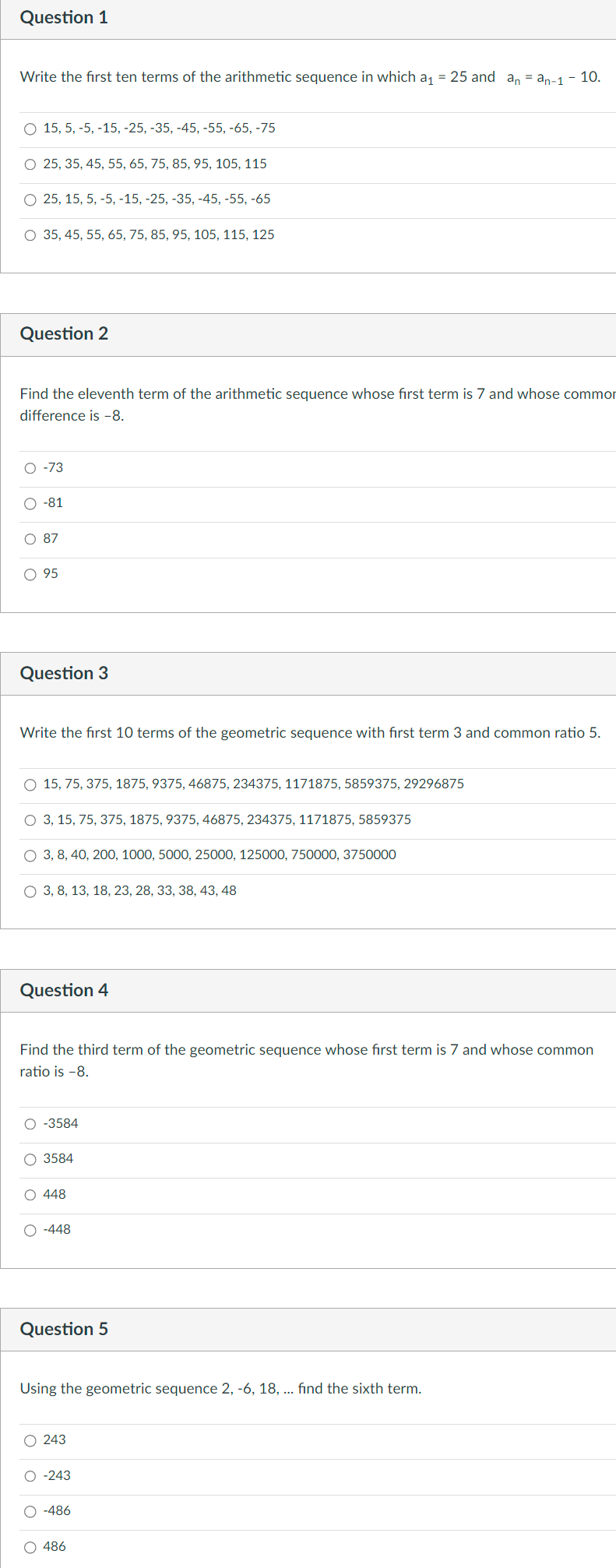
Task: Select 87 in Question 2
Action: 30,538
